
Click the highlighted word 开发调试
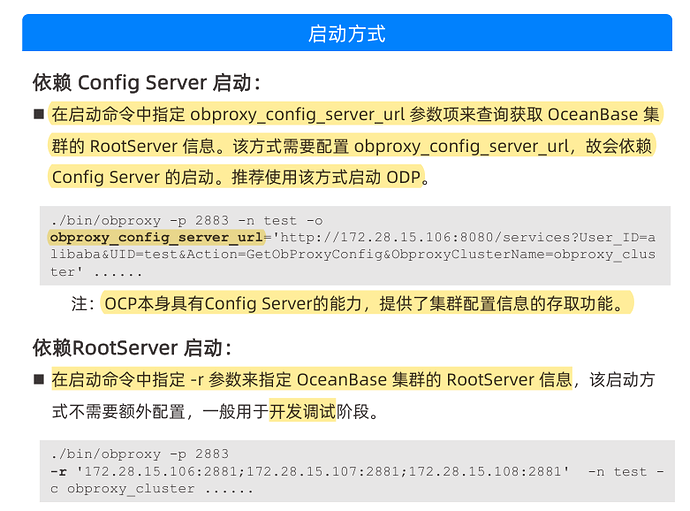[x=302, y=411]
